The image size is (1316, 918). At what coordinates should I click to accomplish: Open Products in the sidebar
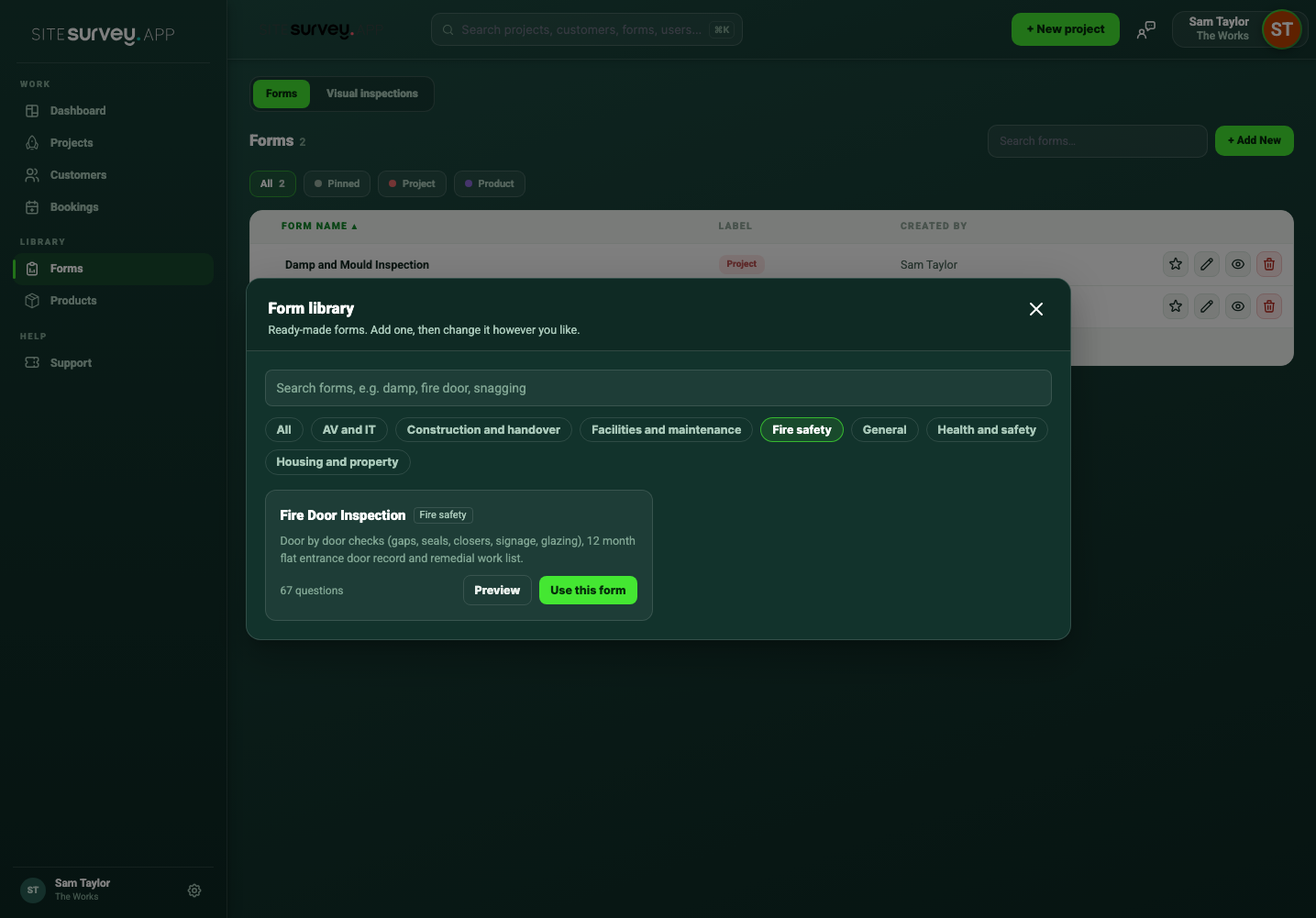(113, 301)
